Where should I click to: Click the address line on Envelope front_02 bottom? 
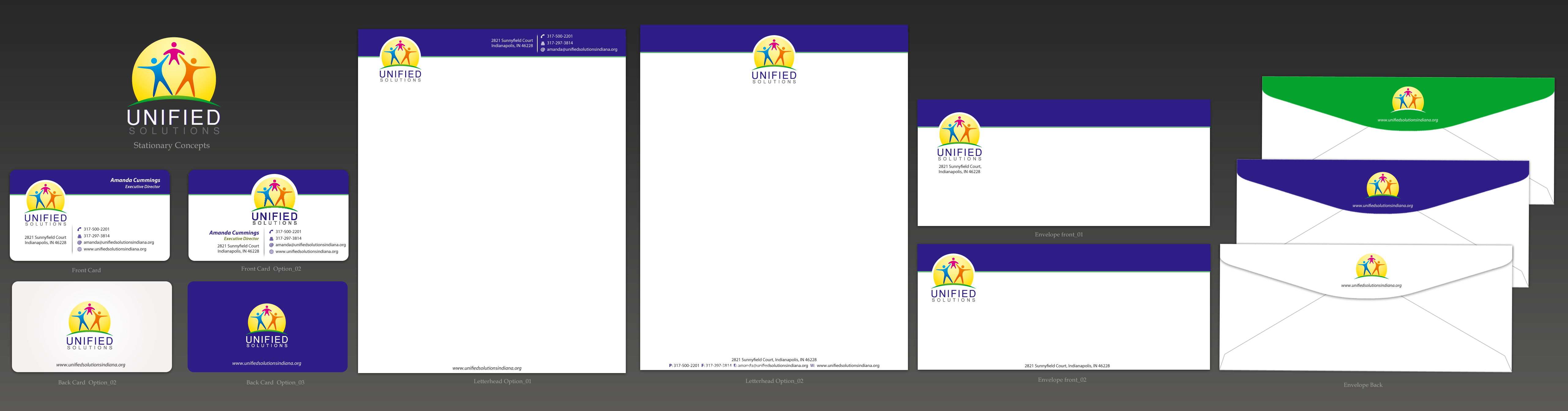click(x=1067, y=366)
